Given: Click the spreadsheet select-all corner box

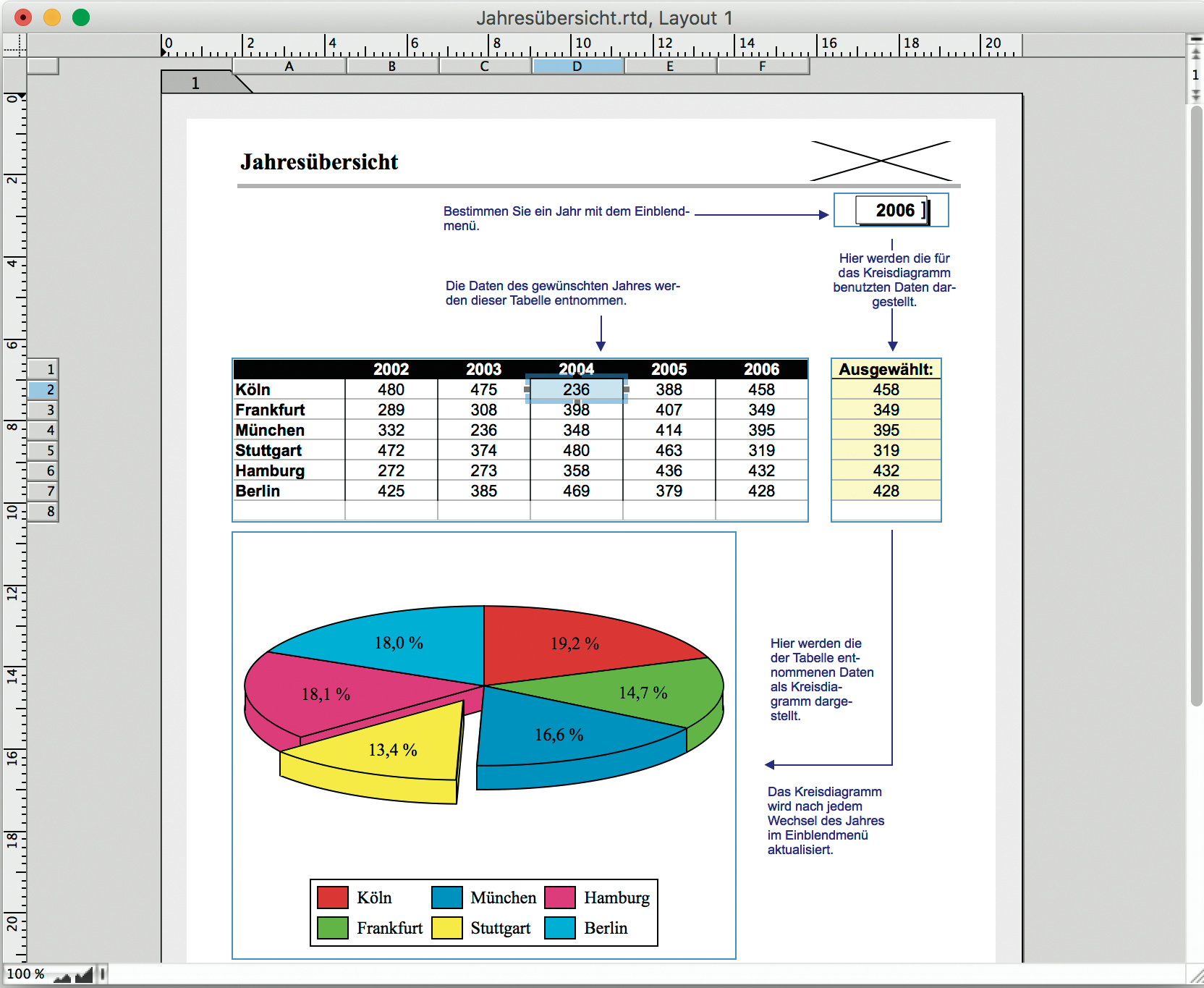Looking at the screenshot, I should [43, 66].
